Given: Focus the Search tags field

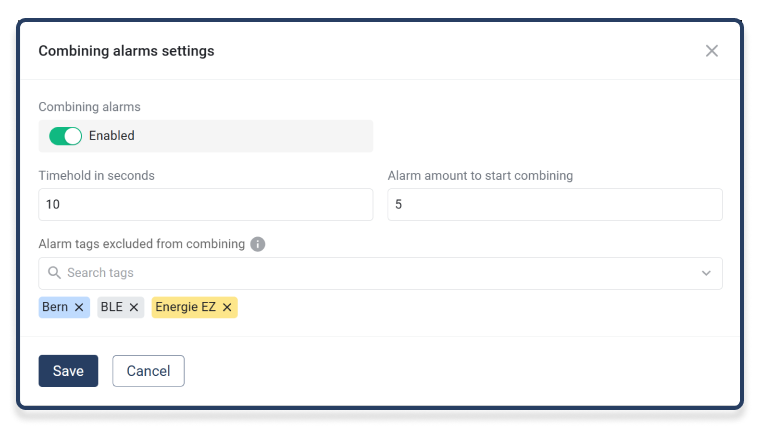Looking at the screenshot, I should 370,273.
